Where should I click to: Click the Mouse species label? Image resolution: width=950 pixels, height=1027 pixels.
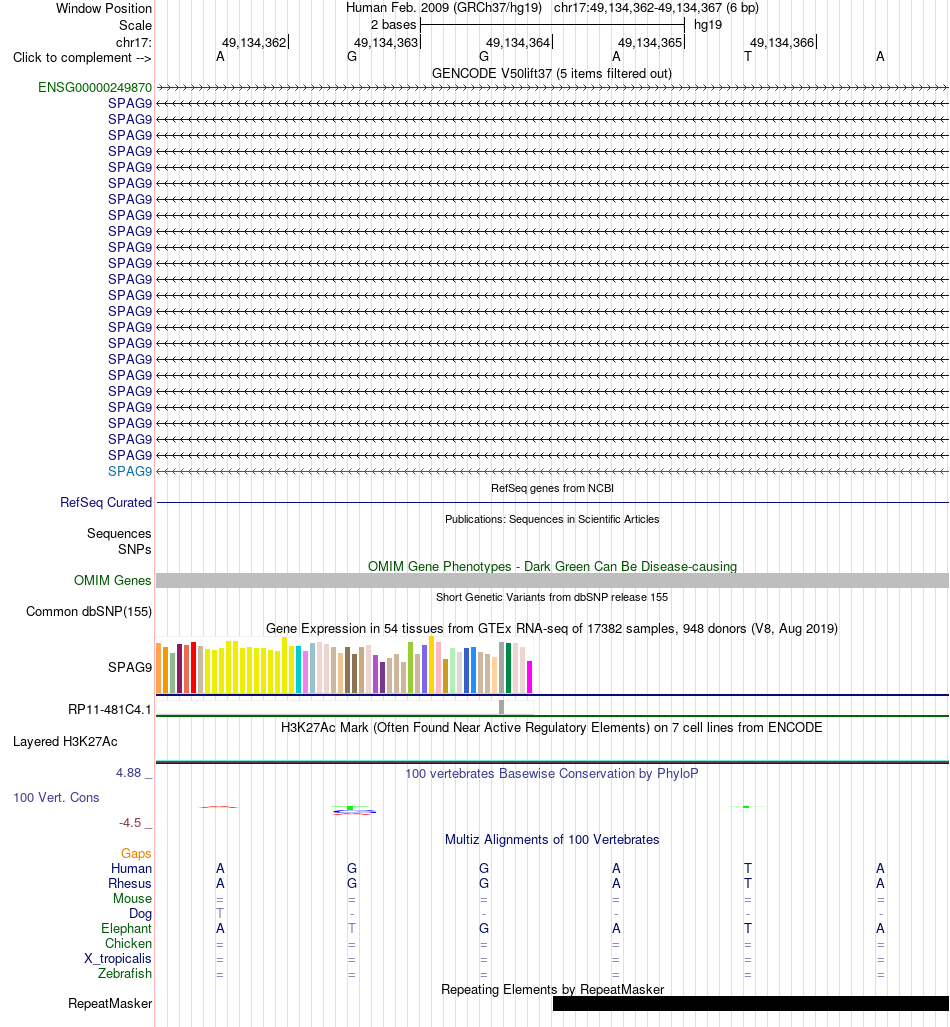pos(132,899)
